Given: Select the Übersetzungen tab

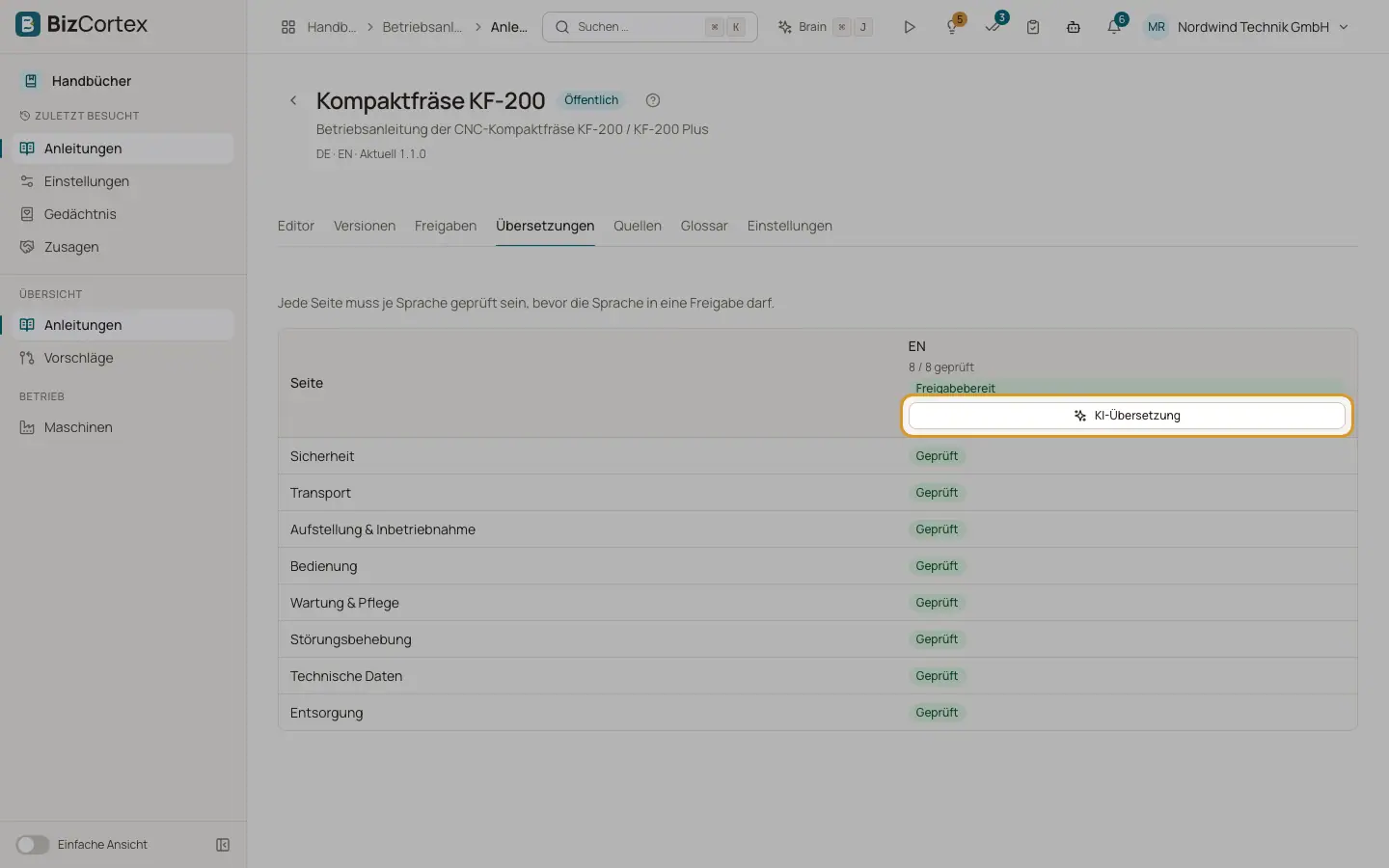Looking at the screenshot, I should click(x=545, y=226).
